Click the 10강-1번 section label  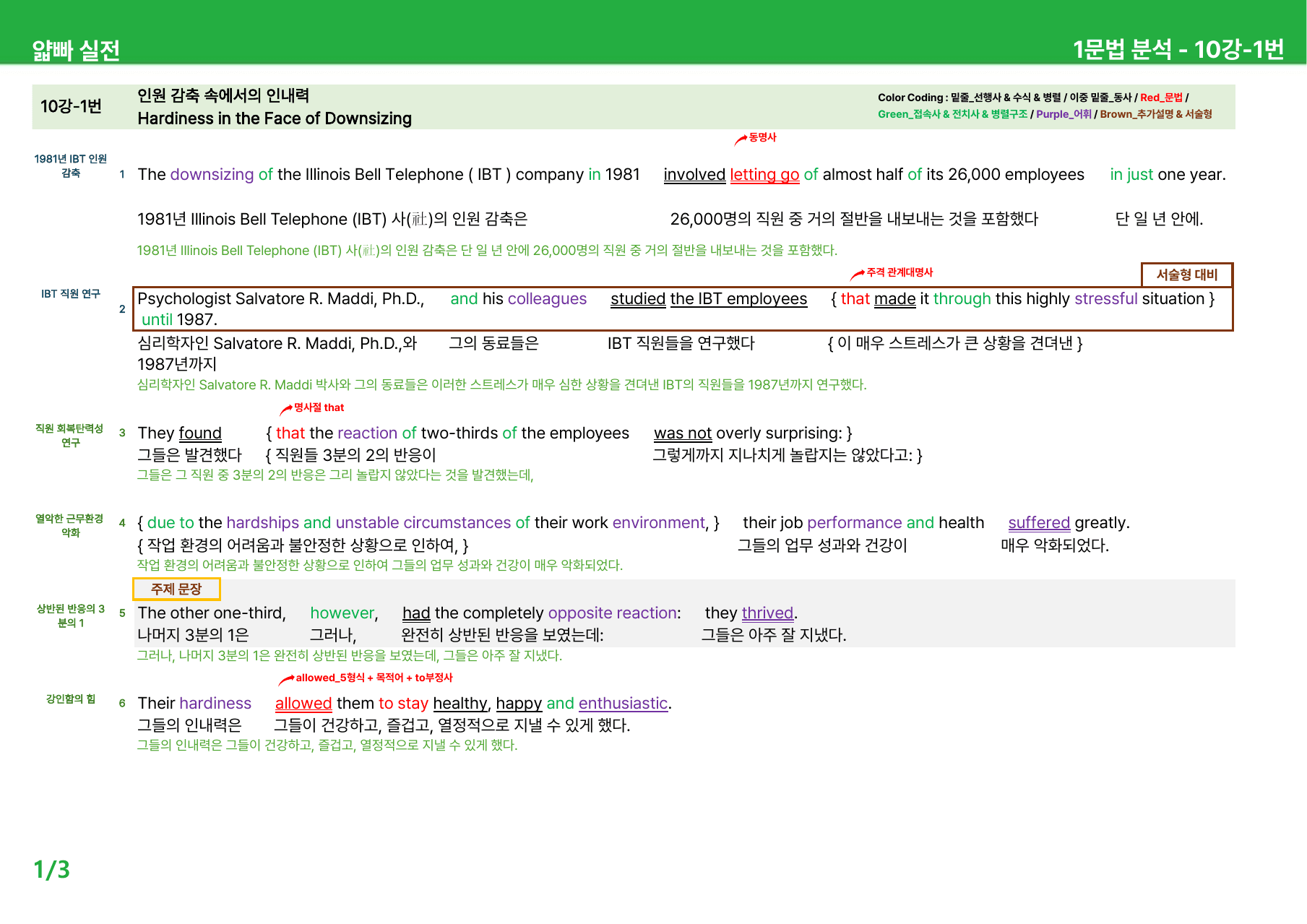71,106
